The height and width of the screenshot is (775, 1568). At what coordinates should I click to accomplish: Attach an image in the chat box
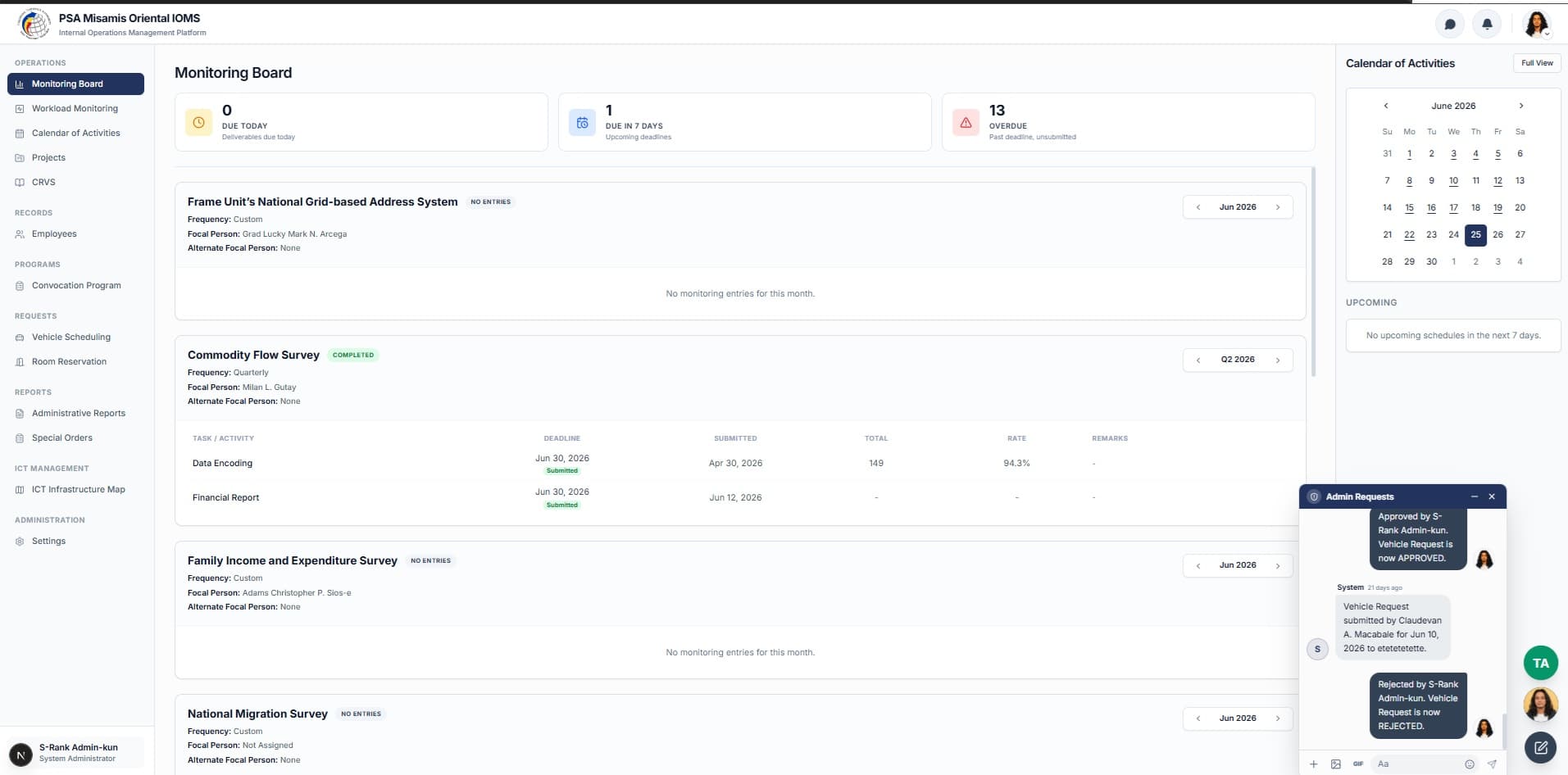point(1335,764)
